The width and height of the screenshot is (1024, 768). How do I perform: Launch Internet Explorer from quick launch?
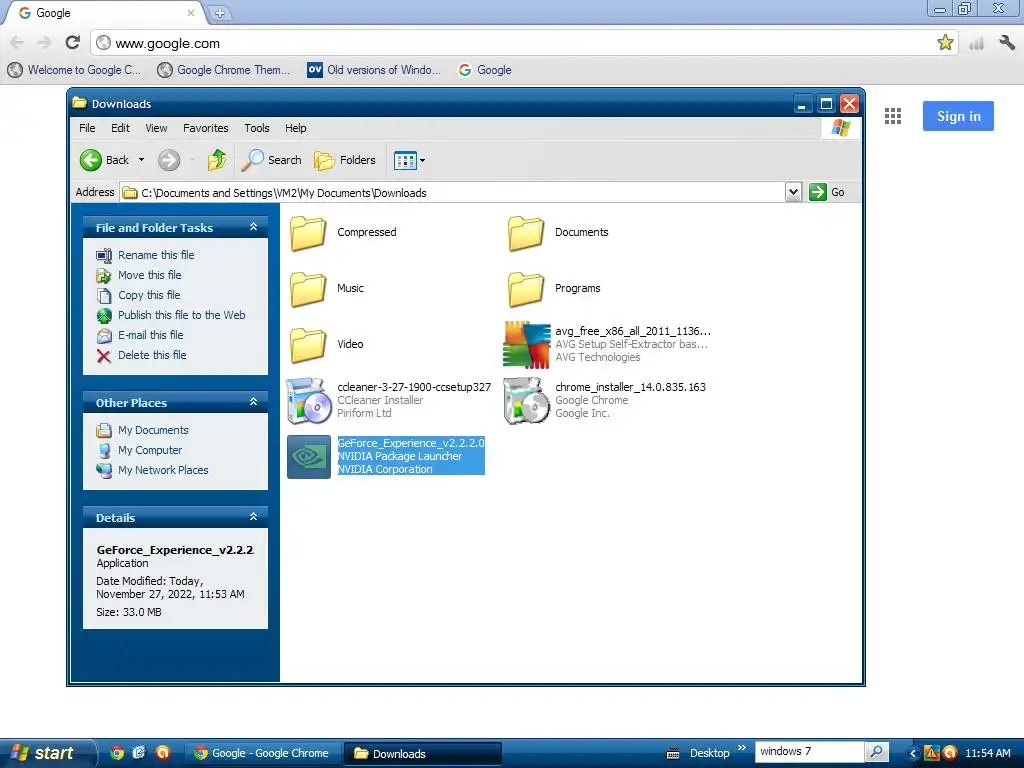(139, 753)
